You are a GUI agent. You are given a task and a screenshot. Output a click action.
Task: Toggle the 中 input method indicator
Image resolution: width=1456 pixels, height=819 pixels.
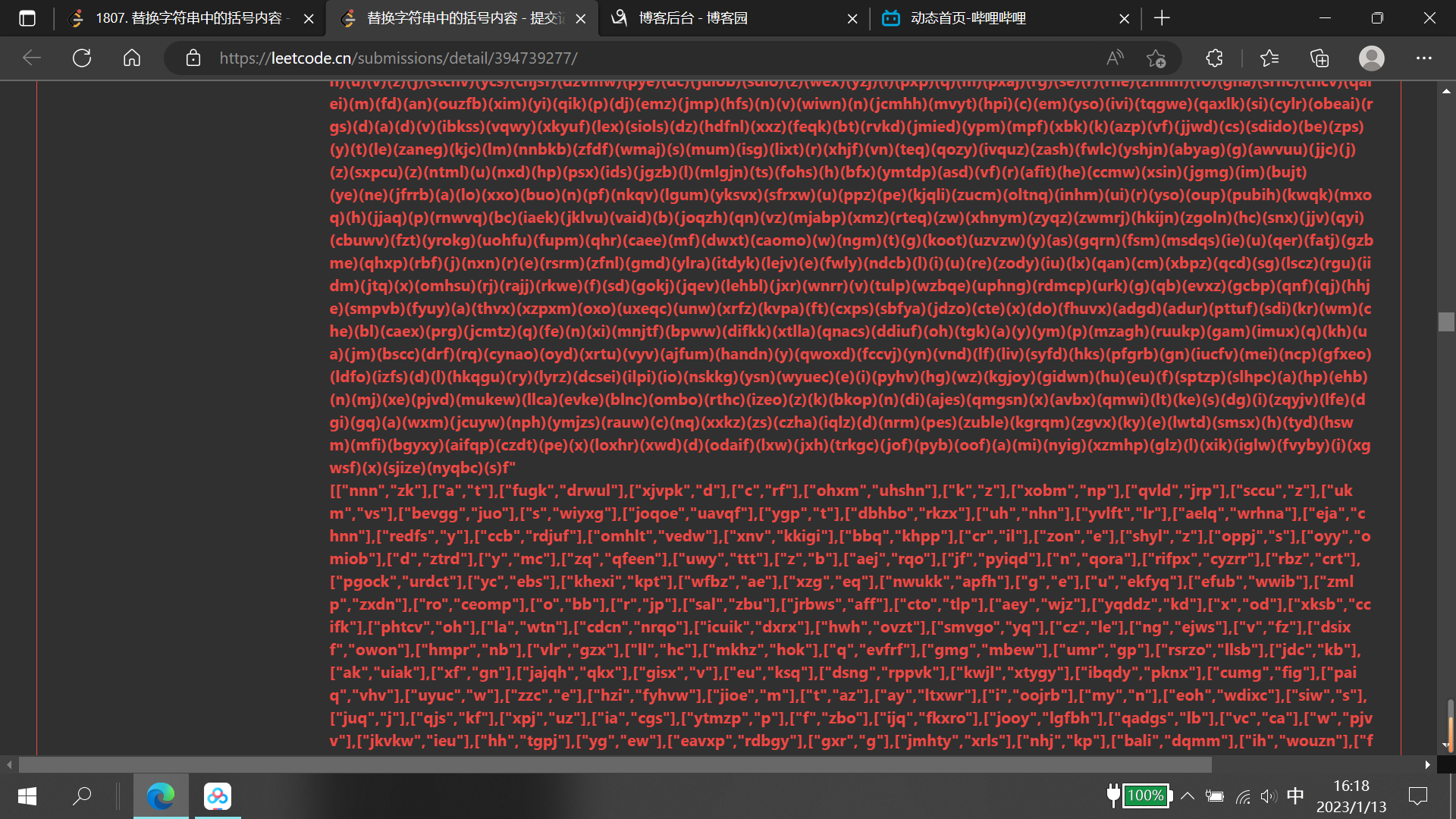pyautogui.click(x=1295, y=795)
